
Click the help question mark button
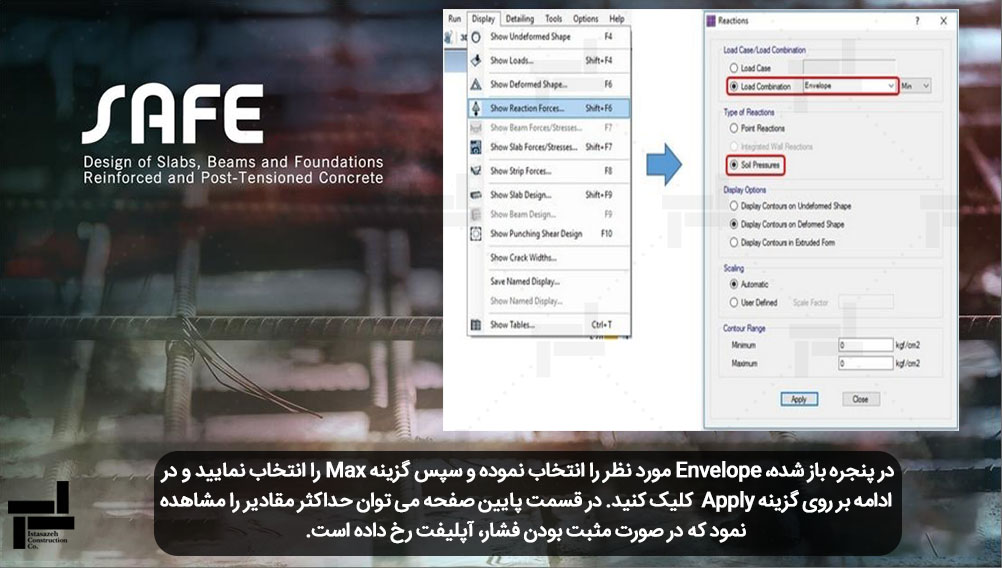(x=917, y=20)
